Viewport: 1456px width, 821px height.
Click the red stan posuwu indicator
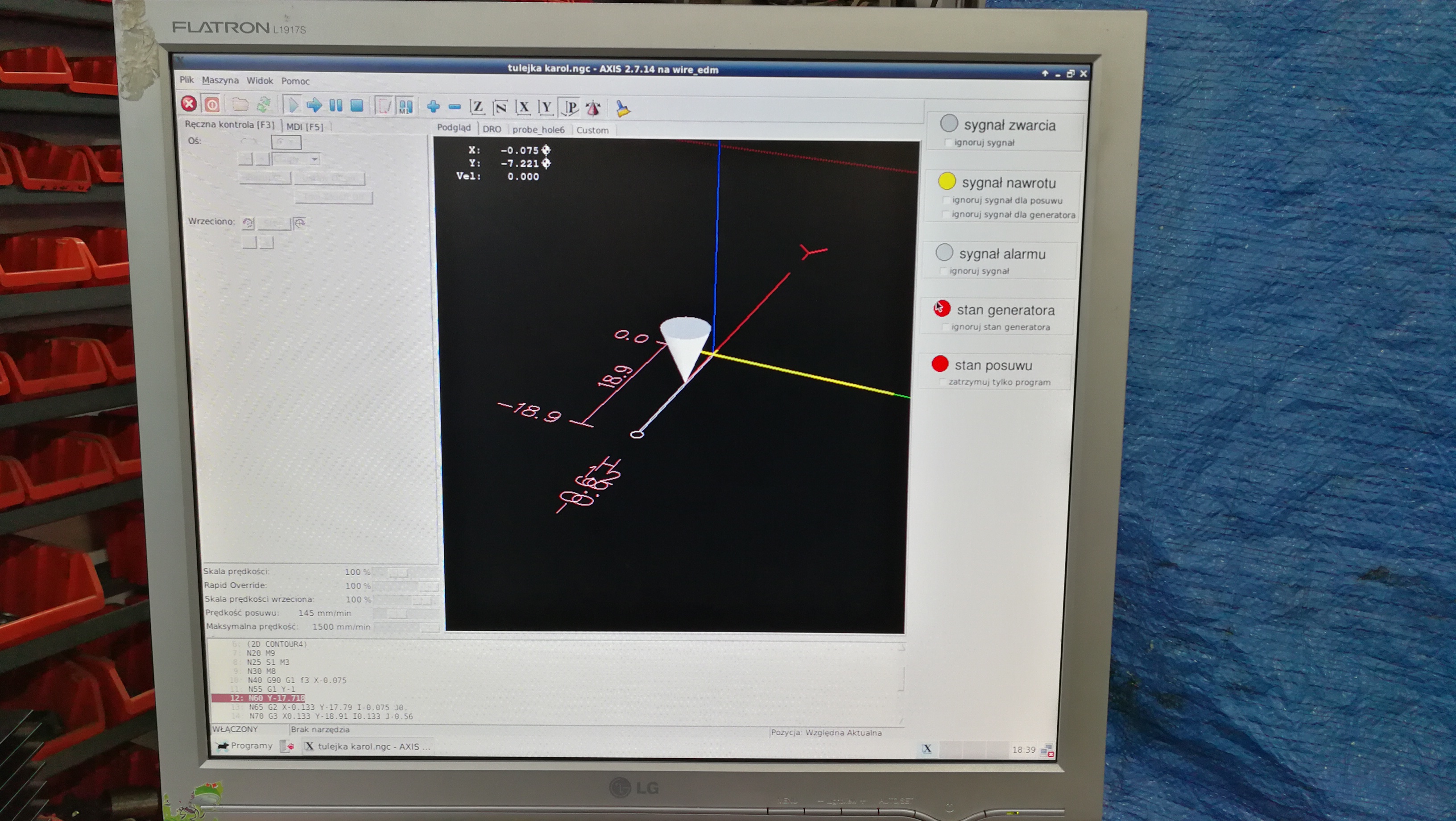(940, 364)
